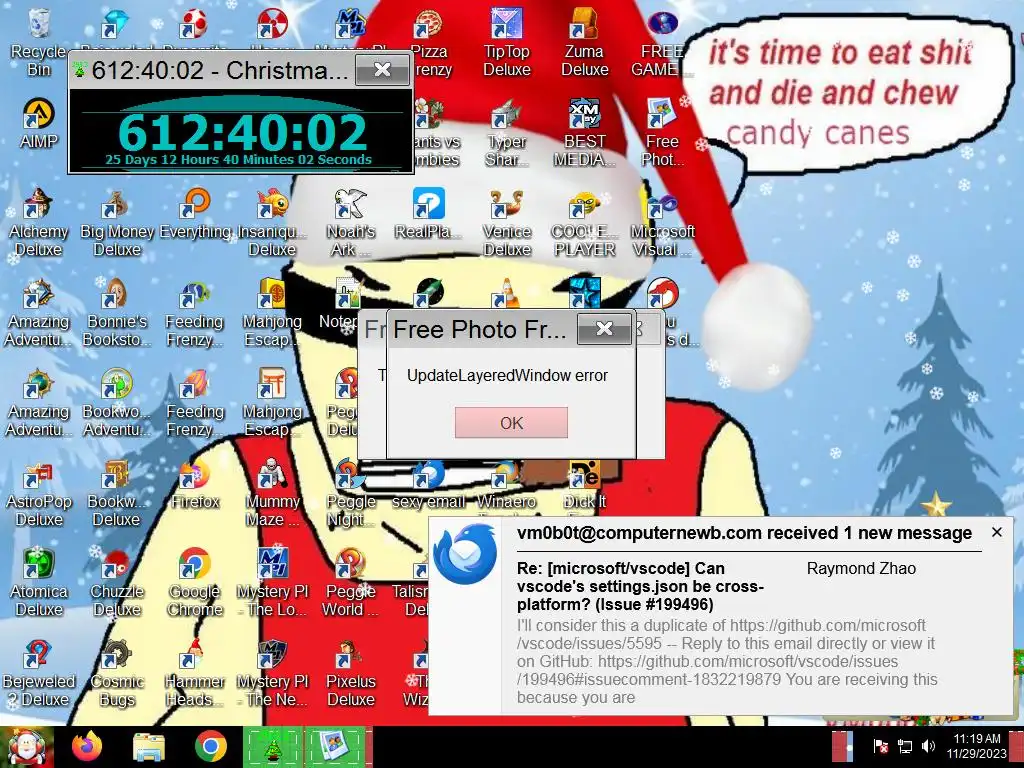Open the Cosmic Bugs shortcut
Viewport: 1024px width, 768px height.
coord(117,674)
